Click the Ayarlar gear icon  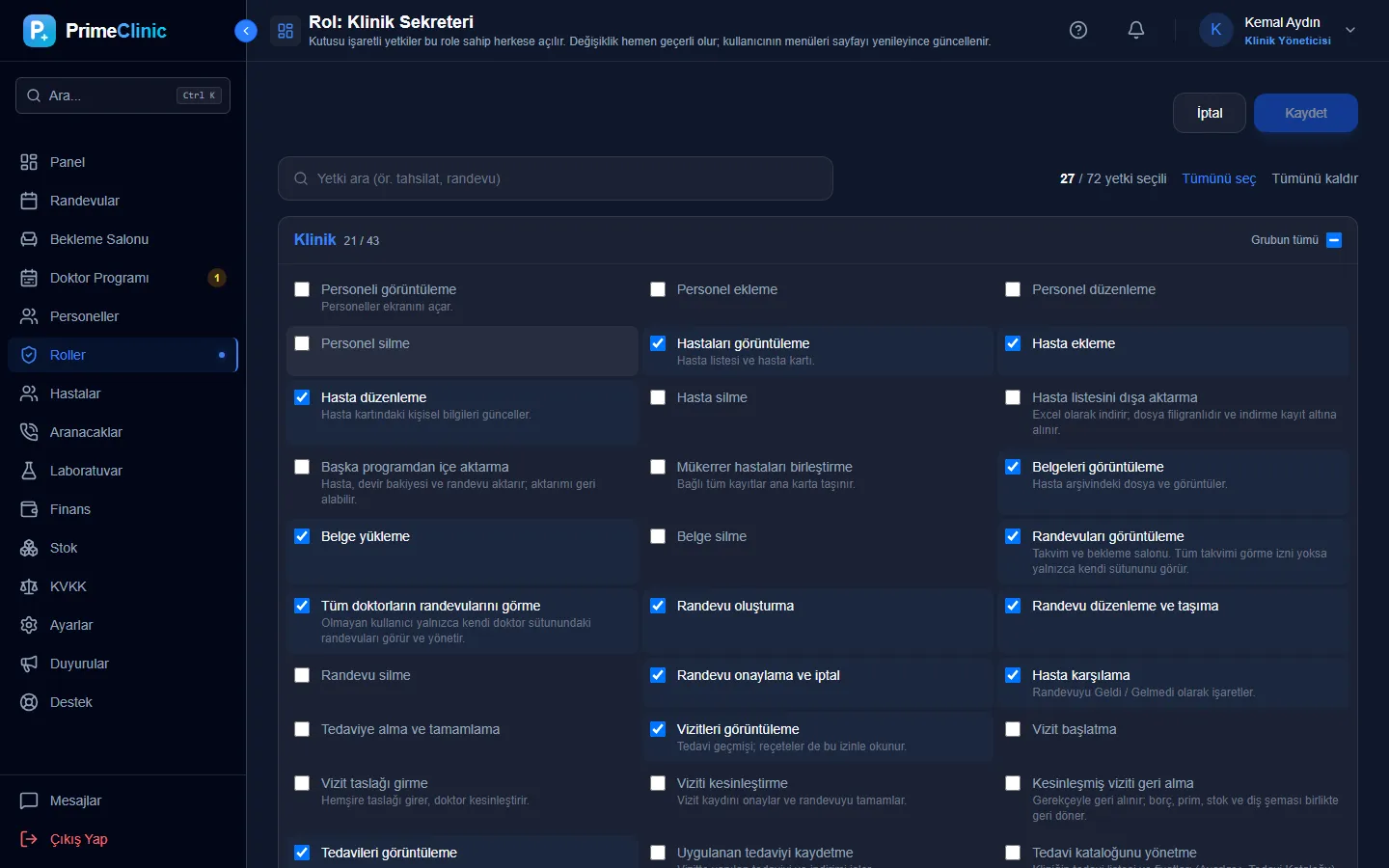point(29,625)
